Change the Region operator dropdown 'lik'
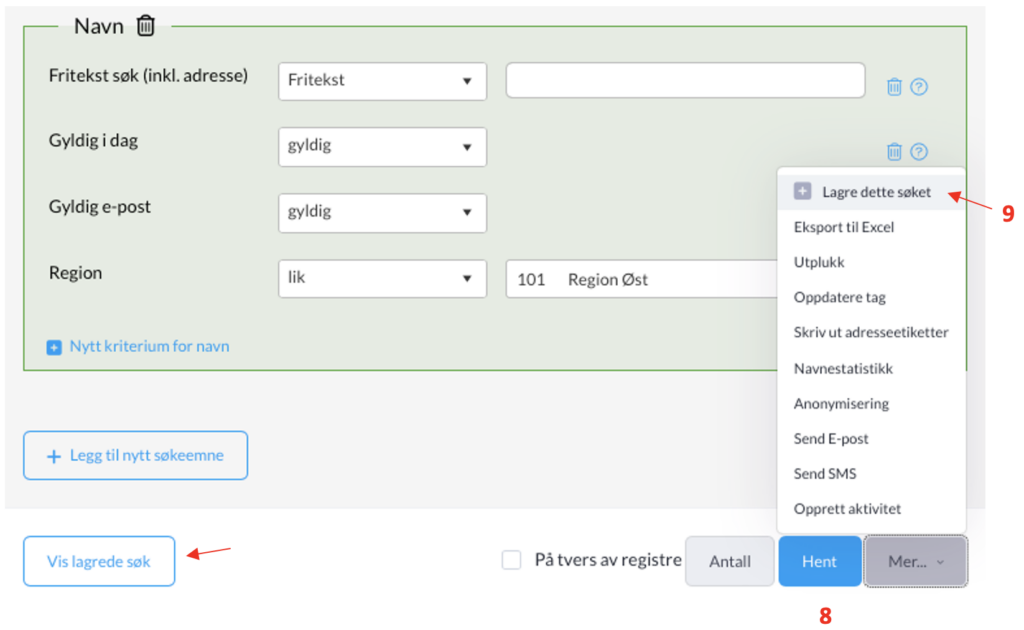 point(382,279)
